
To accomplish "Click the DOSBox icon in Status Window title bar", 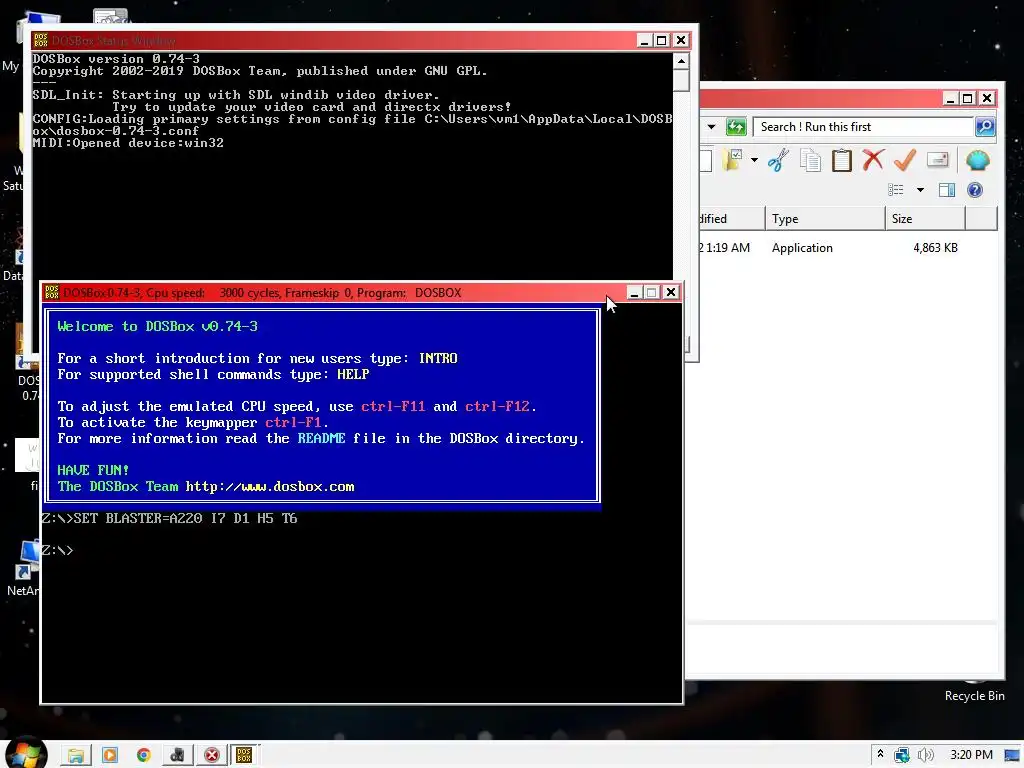I will pos(40,40).
